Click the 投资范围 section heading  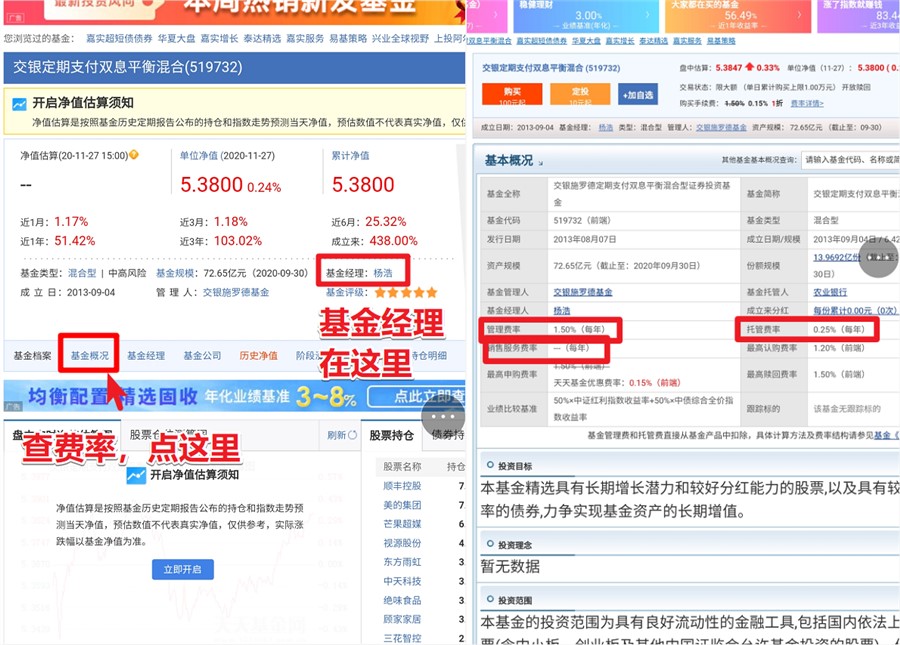[x=515, y=600]
